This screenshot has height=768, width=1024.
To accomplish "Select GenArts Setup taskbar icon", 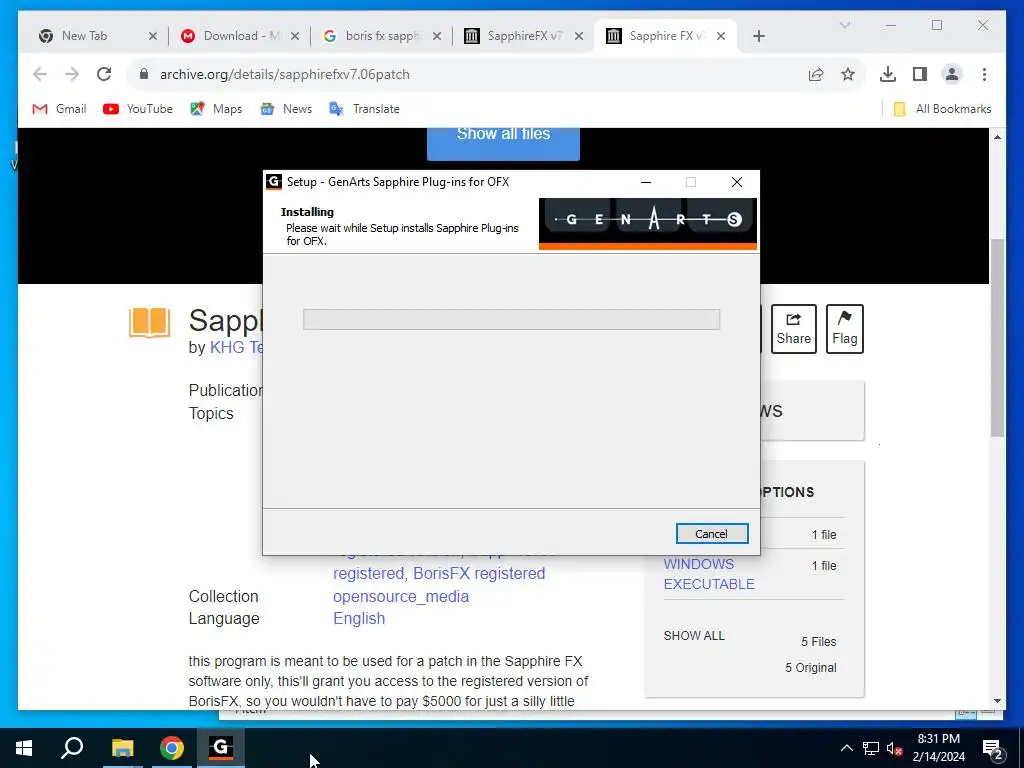I will coord(221,748).
